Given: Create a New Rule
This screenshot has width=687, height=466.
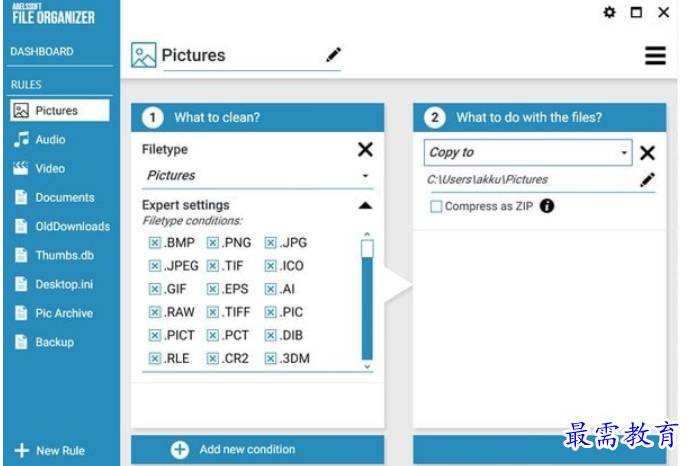Looking at the screenshot, I should click(49, 451).
